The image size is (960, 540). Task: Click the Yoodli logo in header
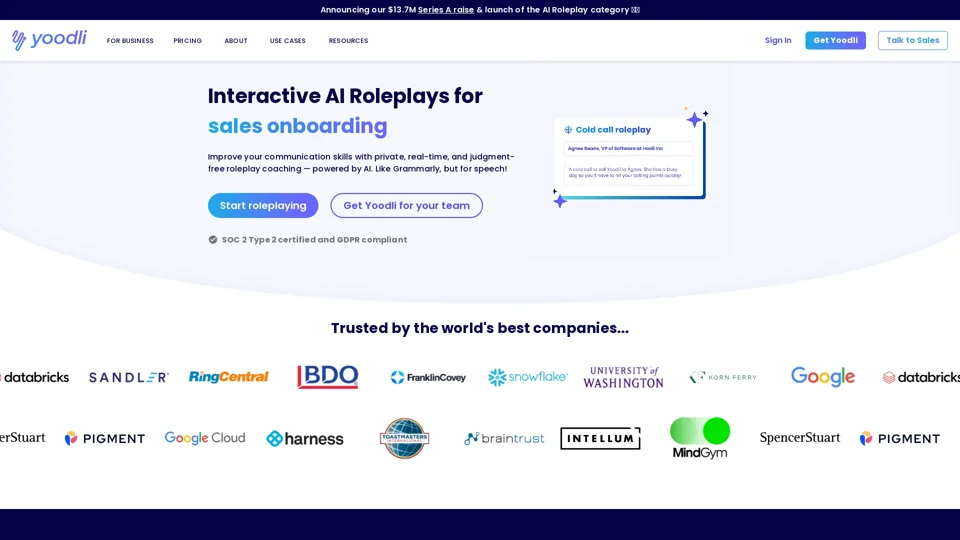point(49,40)
